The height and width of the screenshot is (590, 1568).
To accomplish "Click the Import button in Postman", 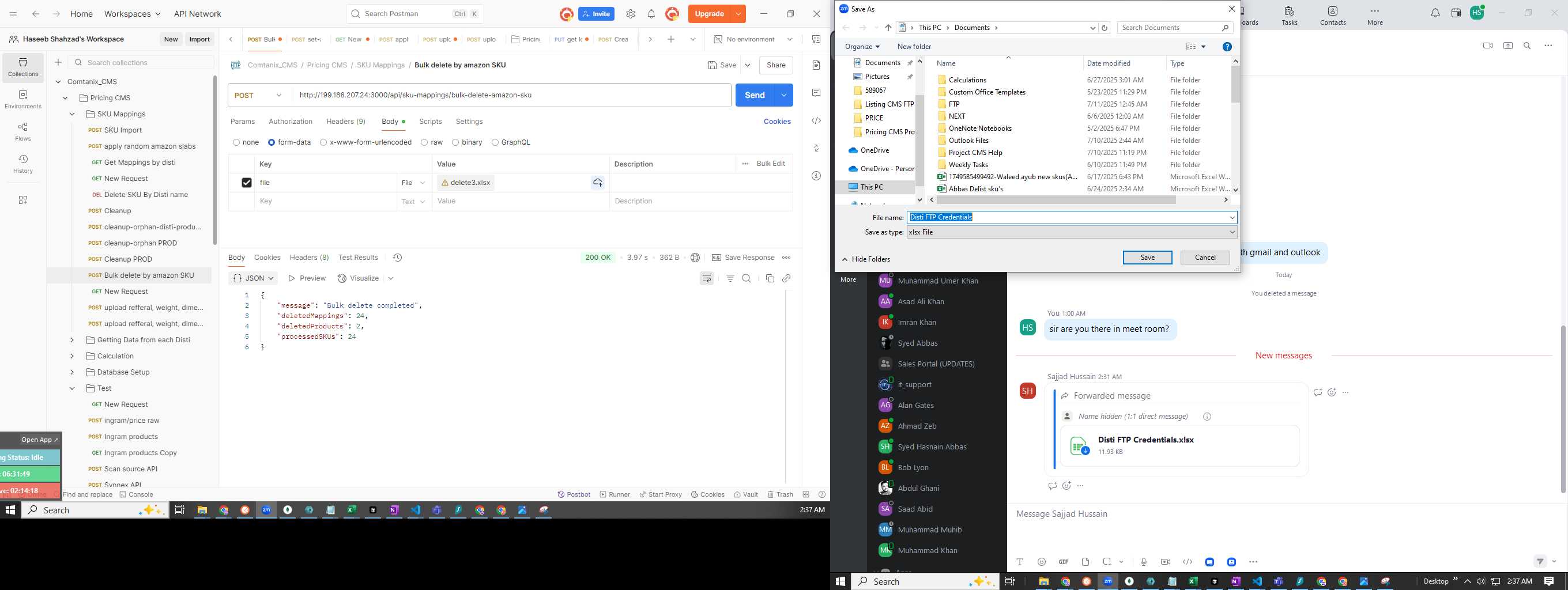I will click(x=199, y=39).
